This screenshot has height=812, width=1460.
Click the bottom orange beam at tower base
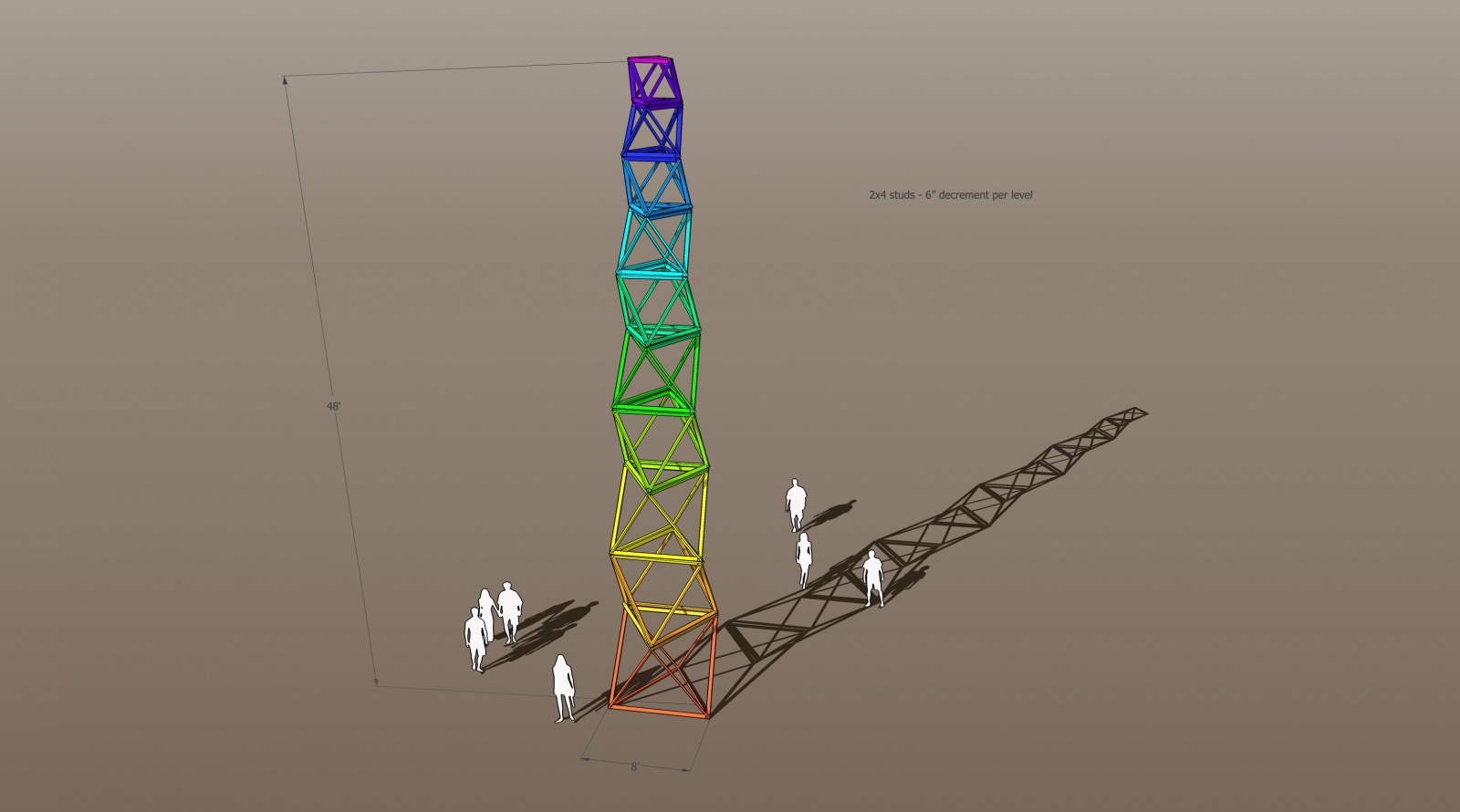tap(657, 713)
